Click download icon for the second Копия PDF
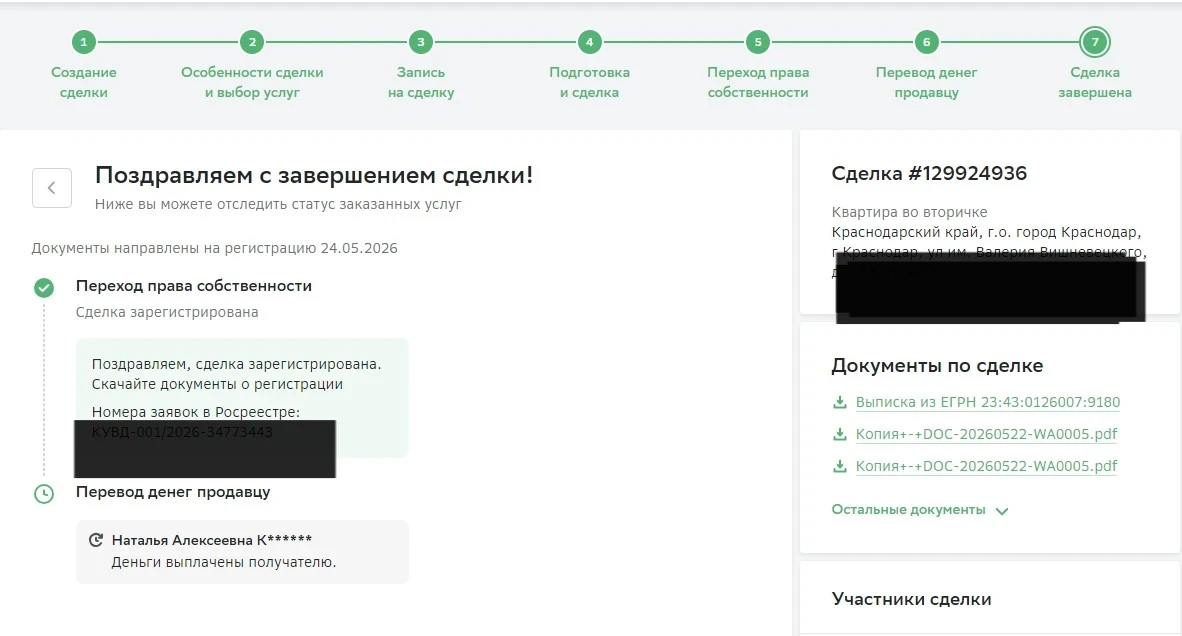Viewport: 1182px width, 636px height. [839, 466]
